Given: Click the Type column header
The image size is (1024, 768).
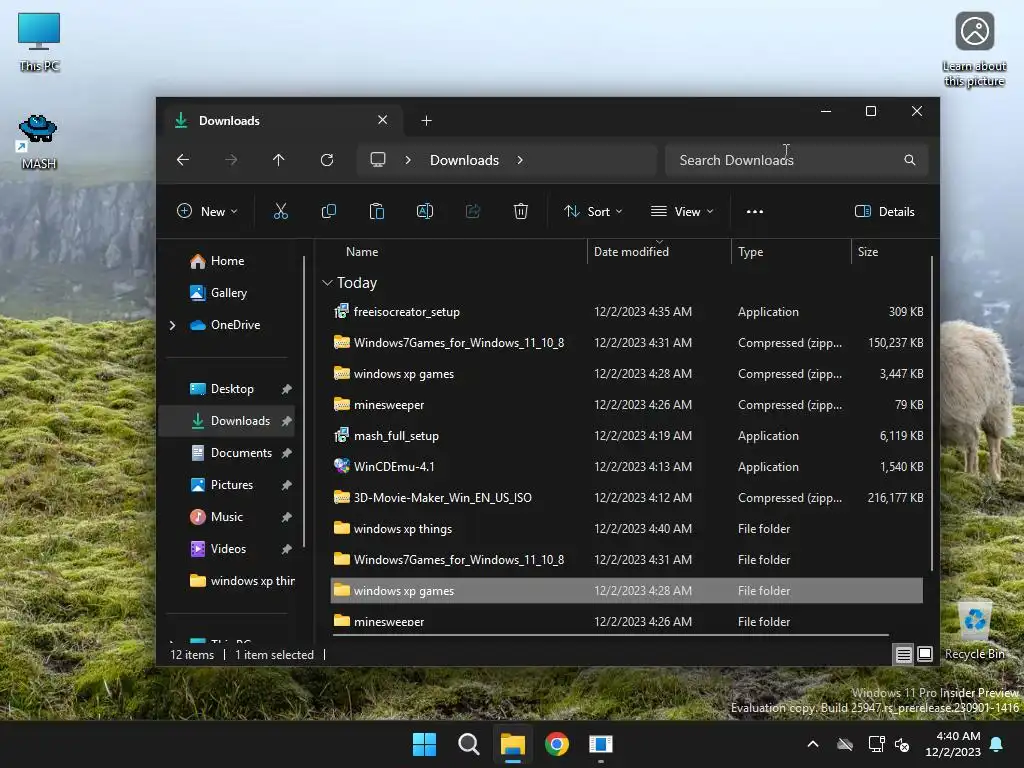Looking at the screenshot, I should point(750,251).
